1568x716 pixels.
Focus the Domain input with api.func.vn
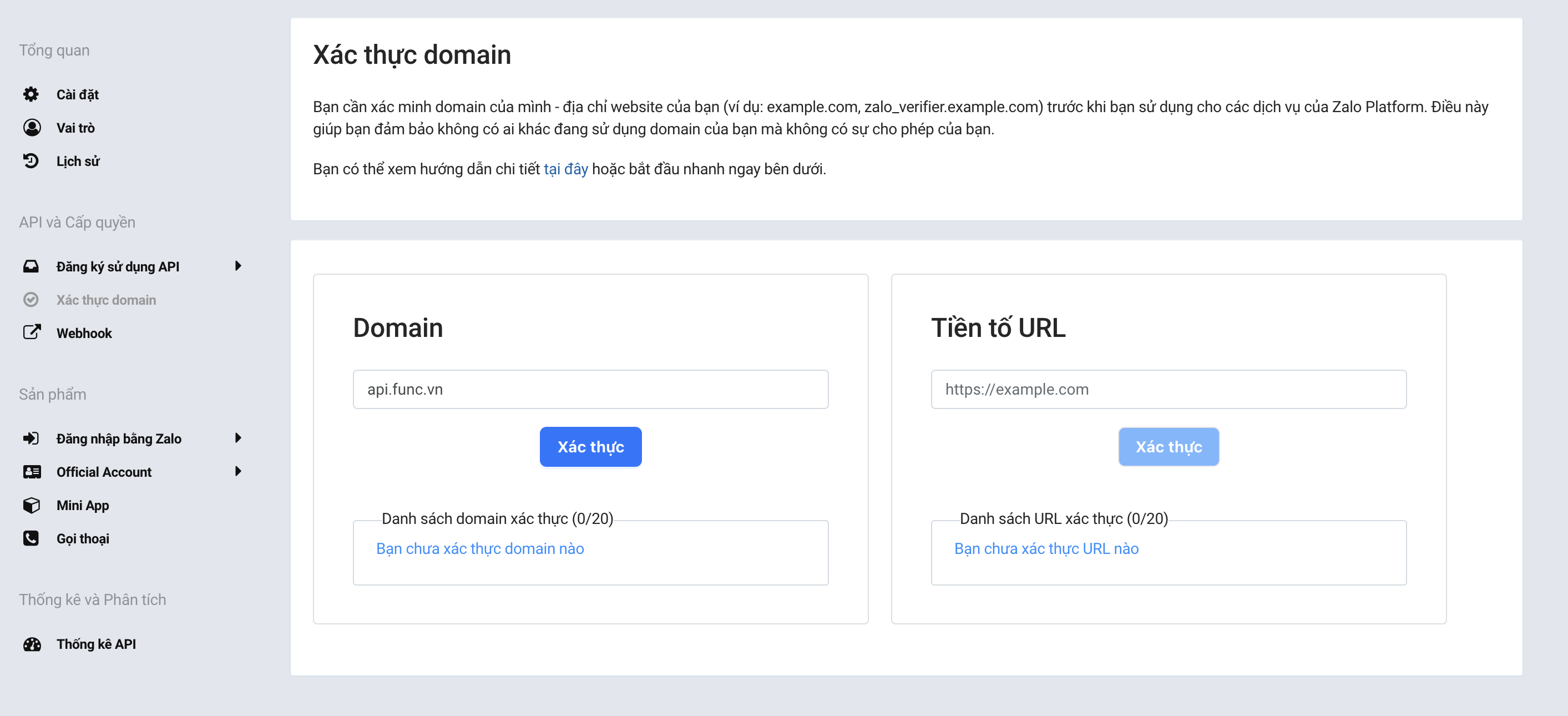coord(590,389)
